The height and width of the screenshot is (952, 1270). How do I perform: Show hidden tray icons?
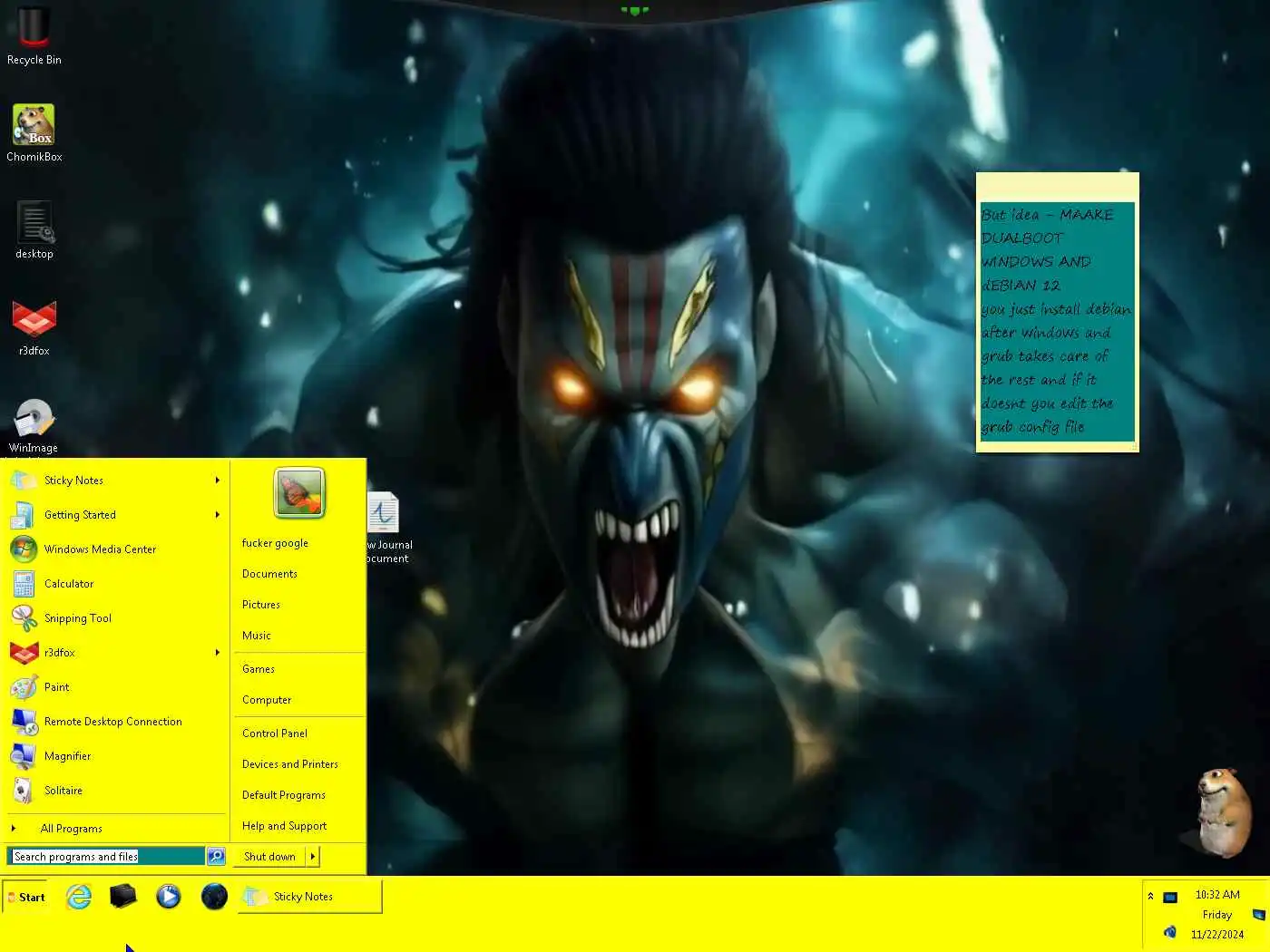click(1150, 897)
